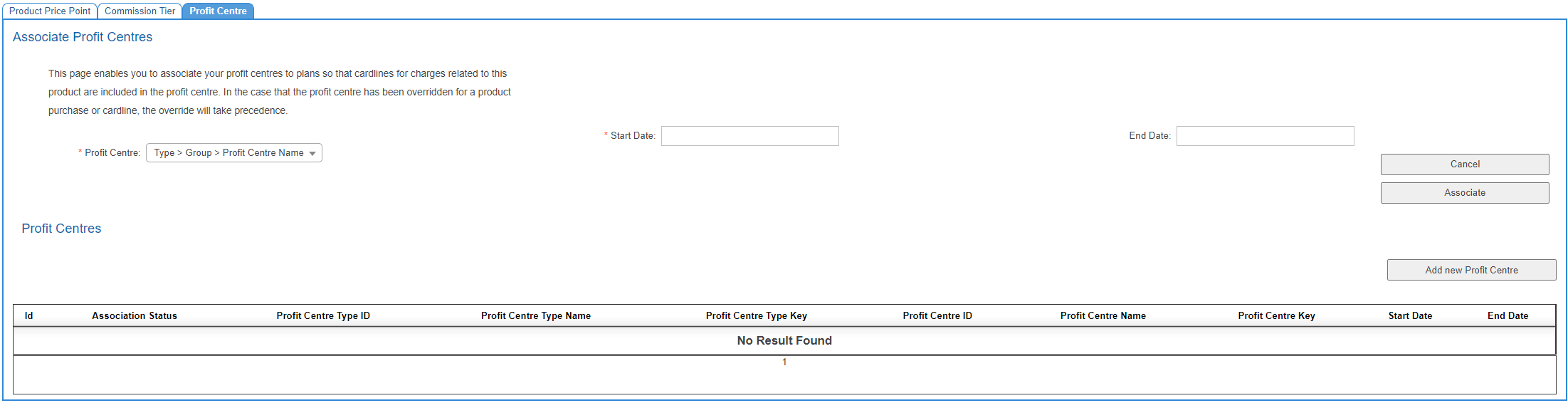This screenshot has height=403, width=1568.
Task: Focus the End Date input field
Action: coord(1265,136)
